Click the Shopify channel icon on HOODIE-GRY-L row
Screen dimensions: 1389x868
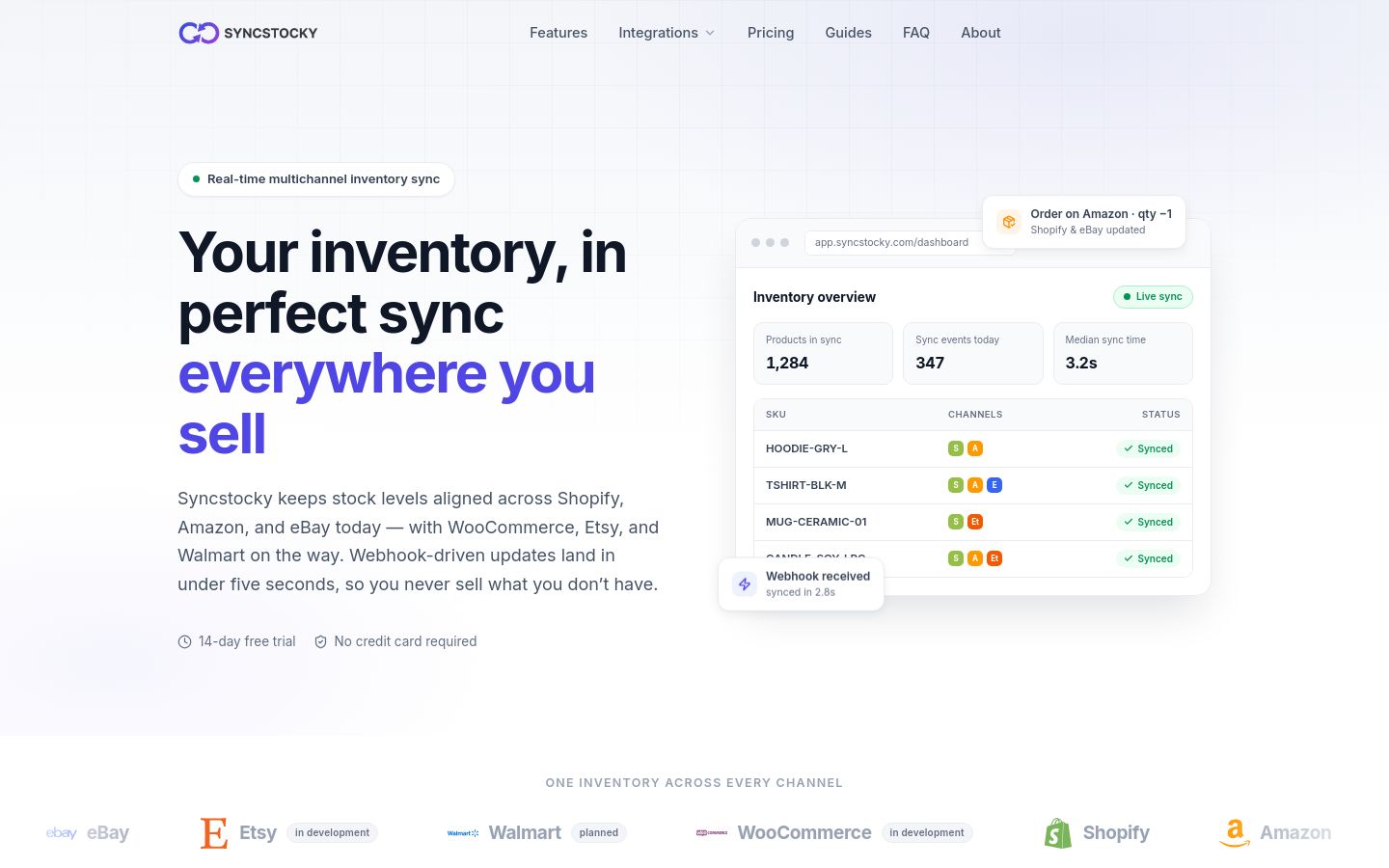pos(956,448)
